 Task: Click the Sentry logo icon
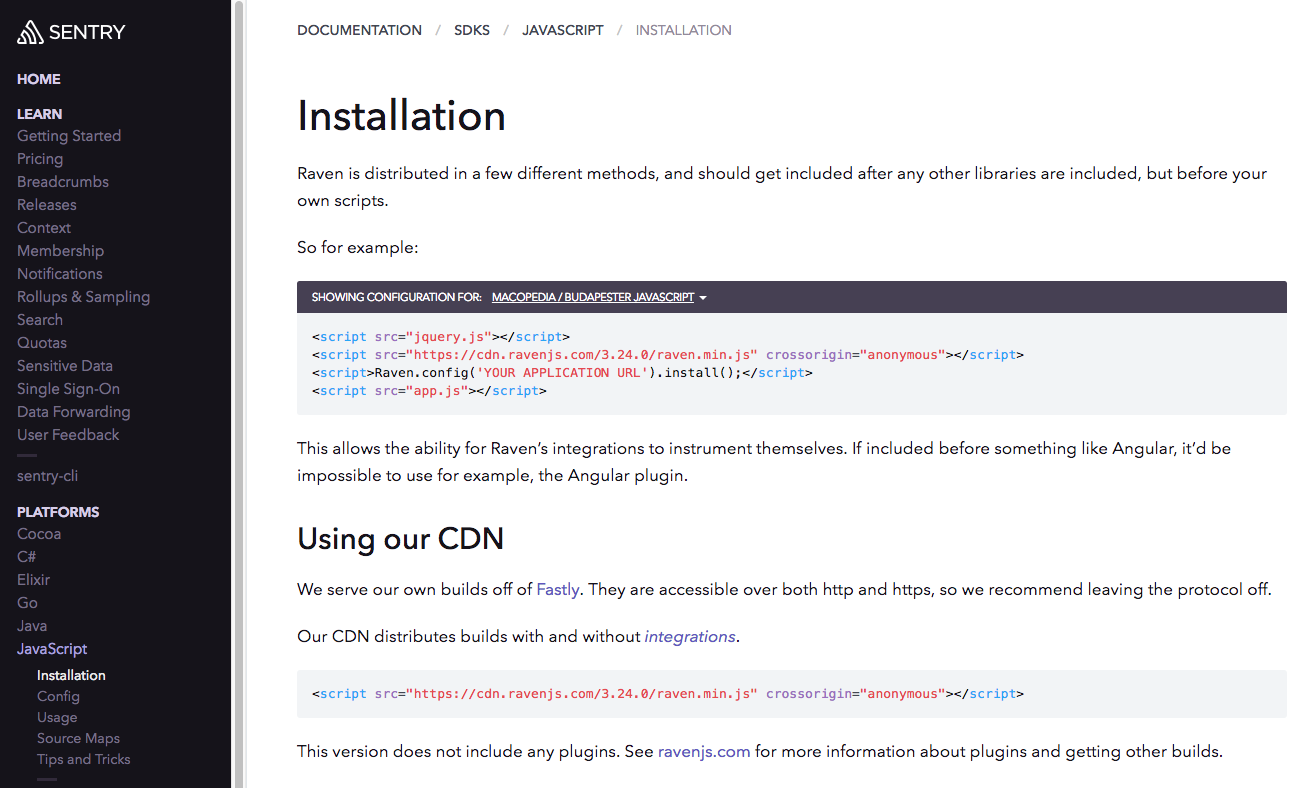[x=30, y=32]
